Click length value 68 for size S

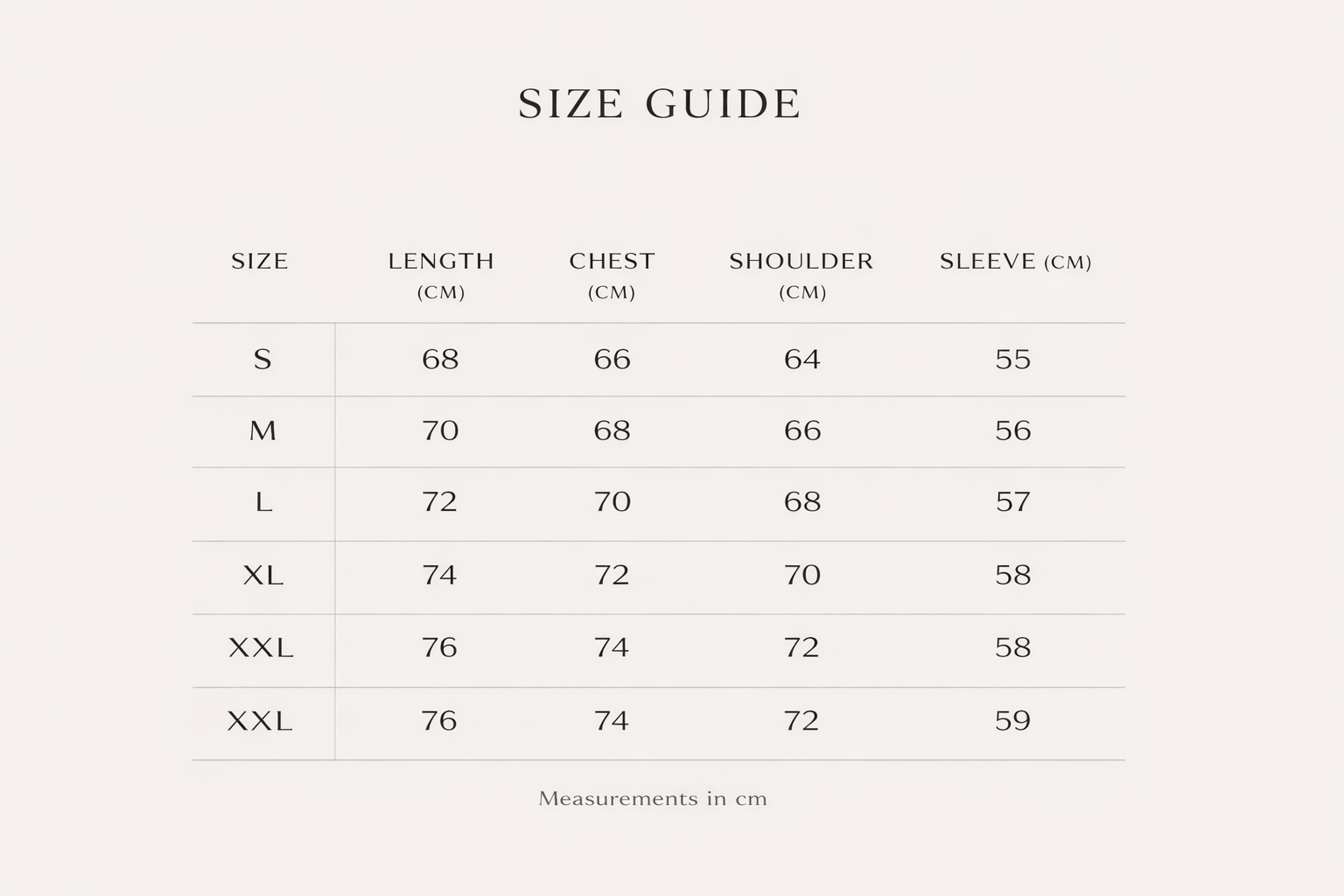pyautogui.click(x=440, y=359)
